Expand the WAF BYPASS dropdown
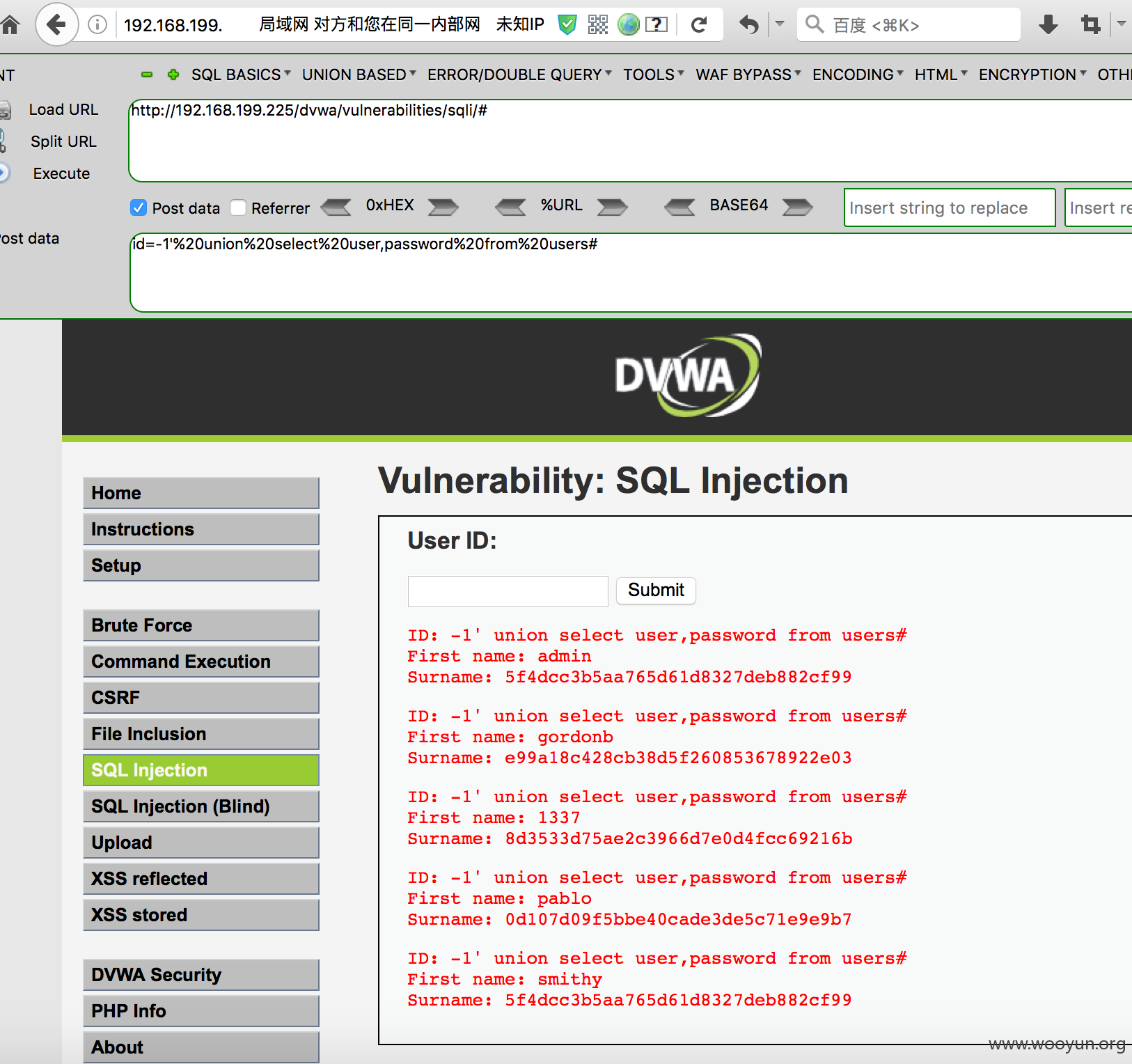 pyautogui.click(x=748, y=75)
